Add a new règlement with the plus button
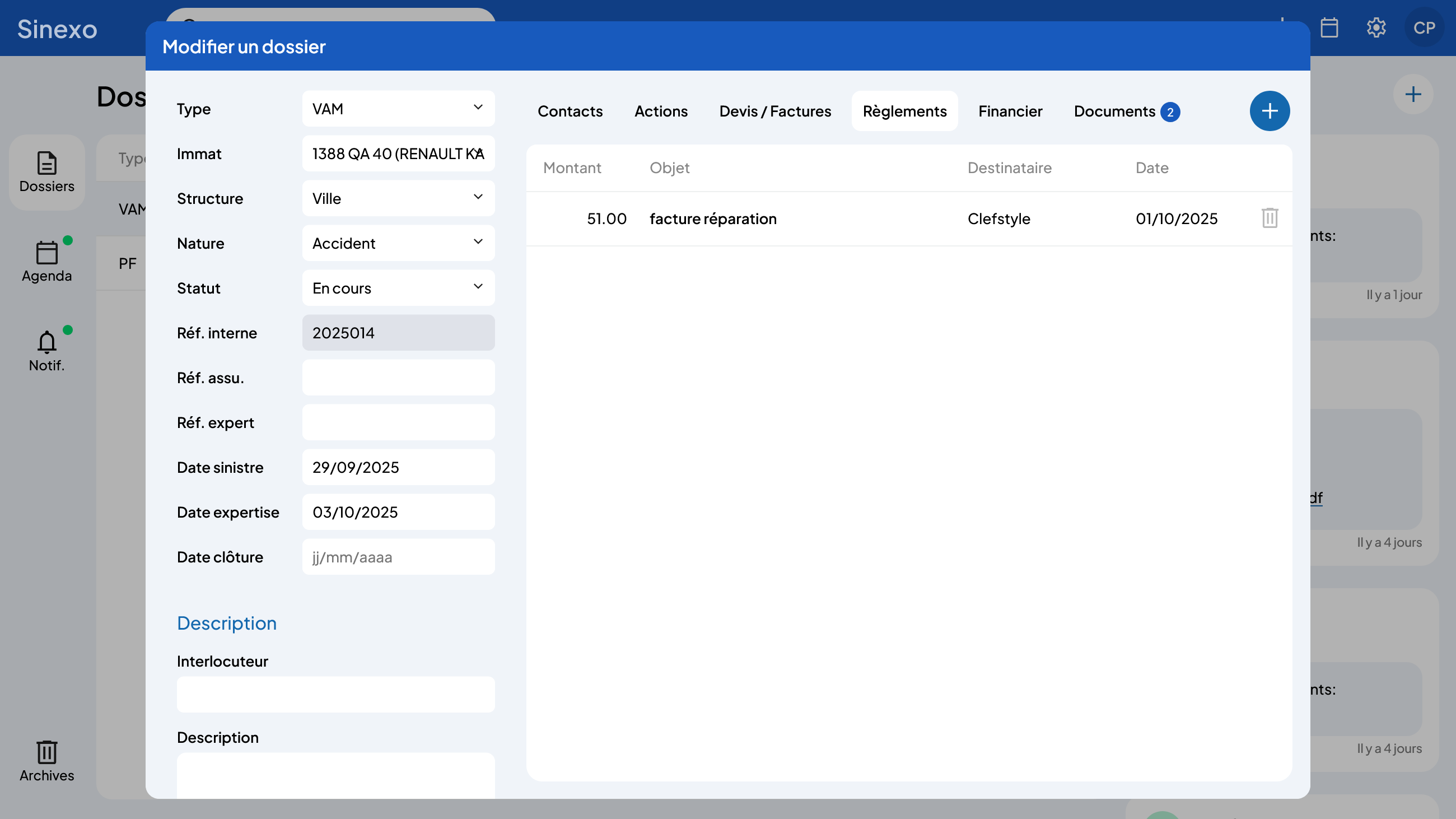Image resolution: width=1456 pixels, height=819 pixels. coord(1269,111)
